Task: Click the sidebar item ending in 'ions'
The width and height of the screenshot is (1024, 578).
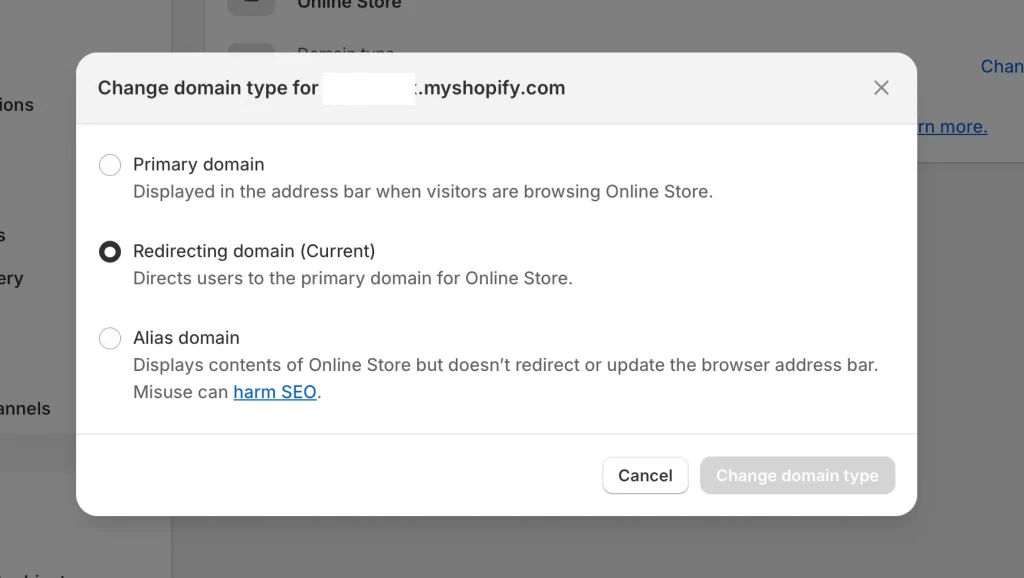Action: (17, 105)
